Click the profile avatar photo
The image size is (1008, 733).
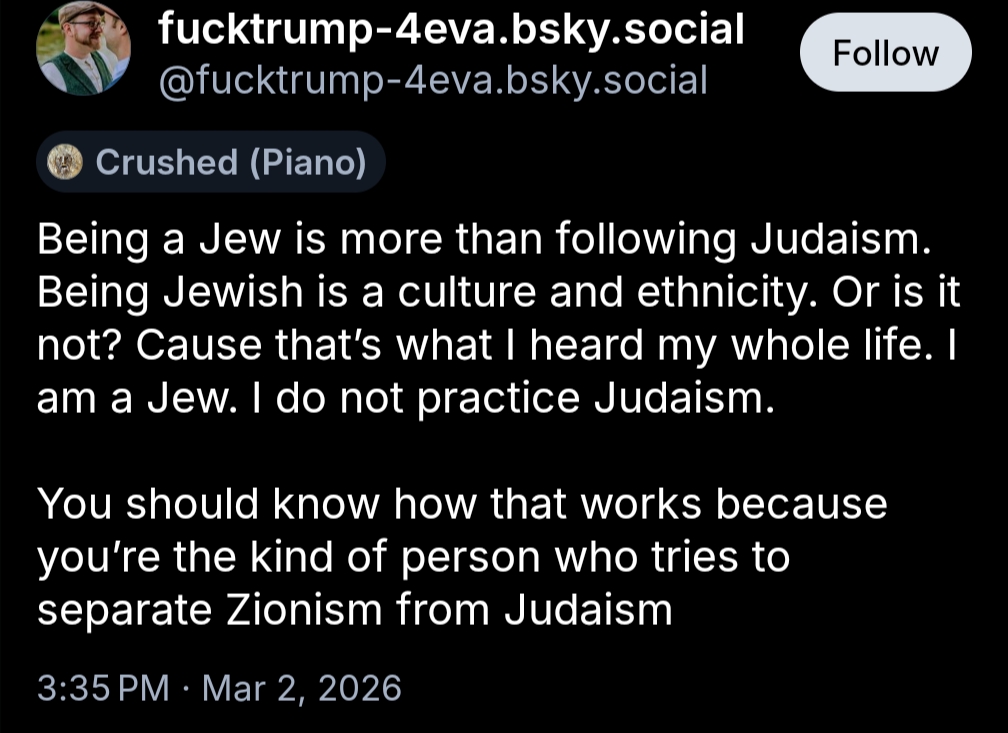[x=83, y=49]
